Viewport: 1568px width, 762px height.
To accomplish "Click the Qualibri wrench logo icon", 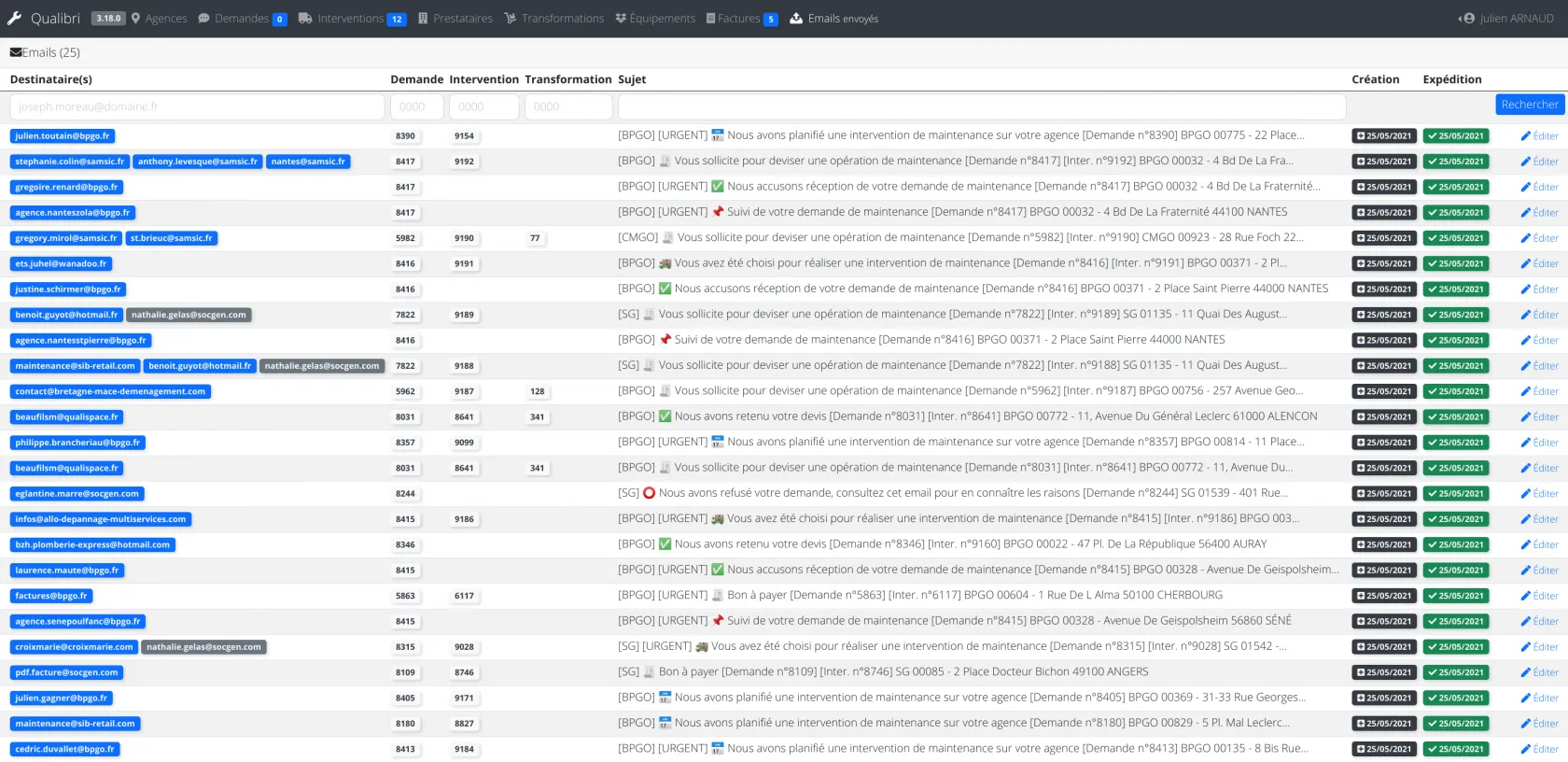I will point(14,19).
